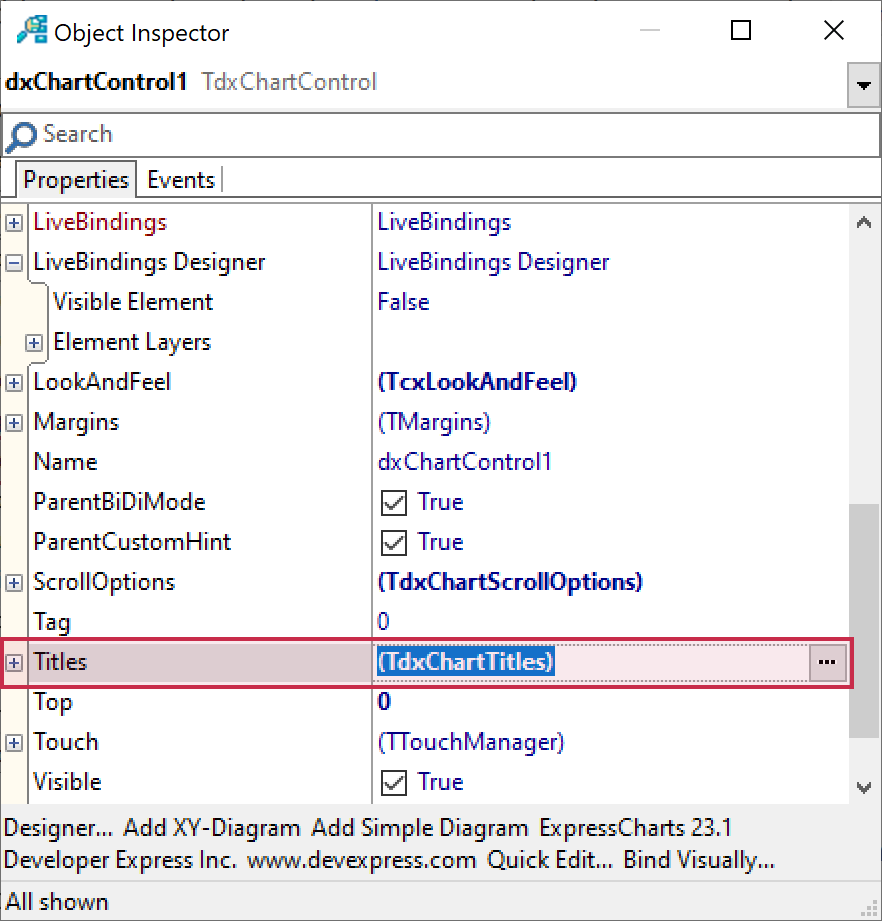Expand the Element Layers node
This screenshot has height=921, width=882.
(34, 342)
